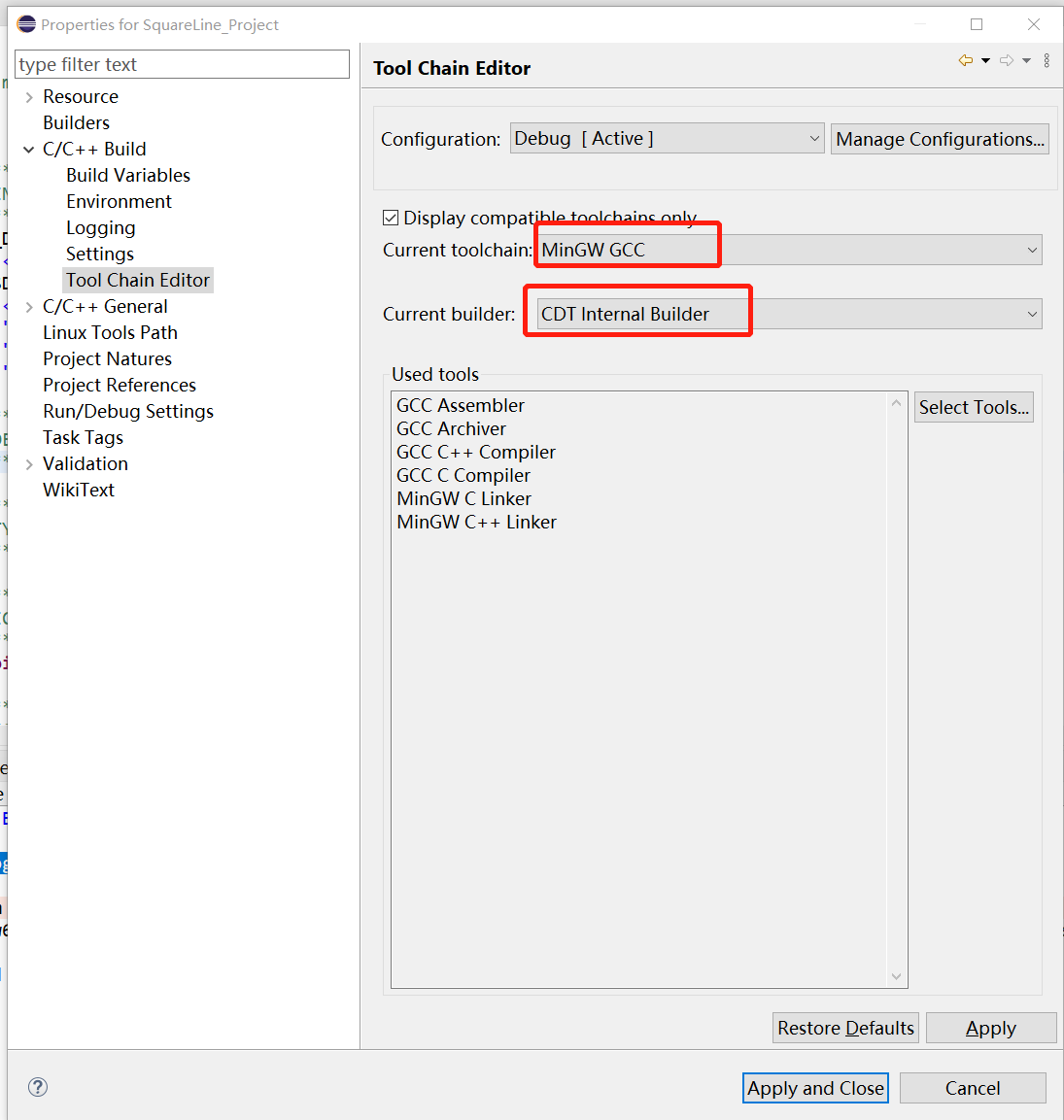Click the Eclipse icon in title bar
Viewport: 1064px width, 1120px height.
[26, 24]
